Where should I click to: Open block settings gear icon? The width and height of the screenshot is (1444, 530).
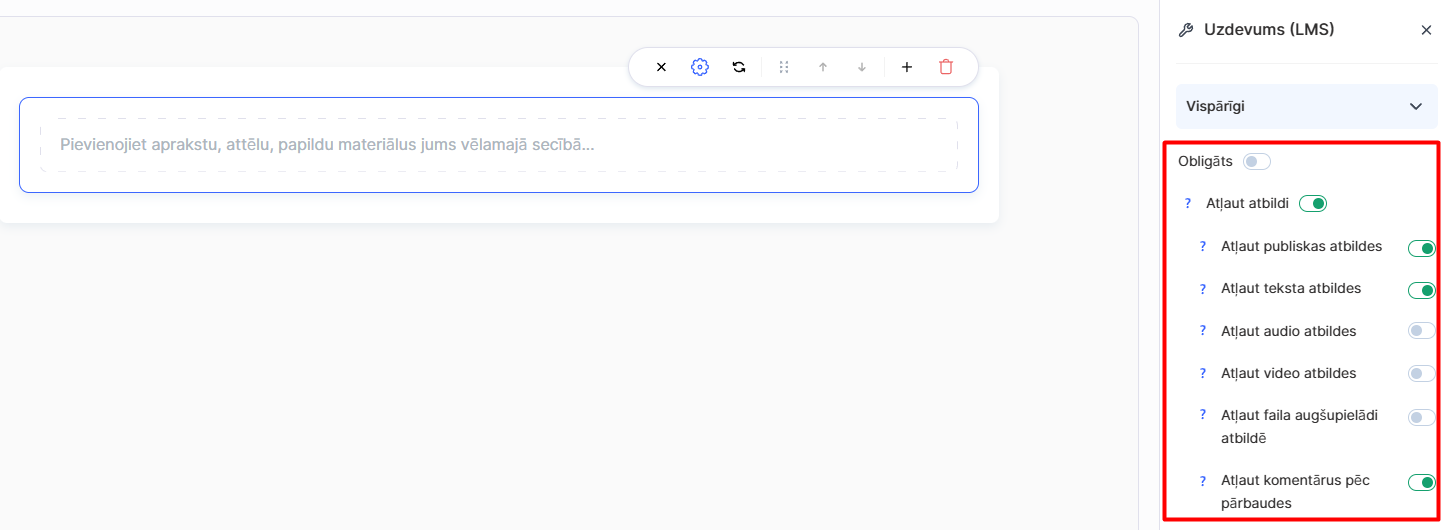(700, 67)
